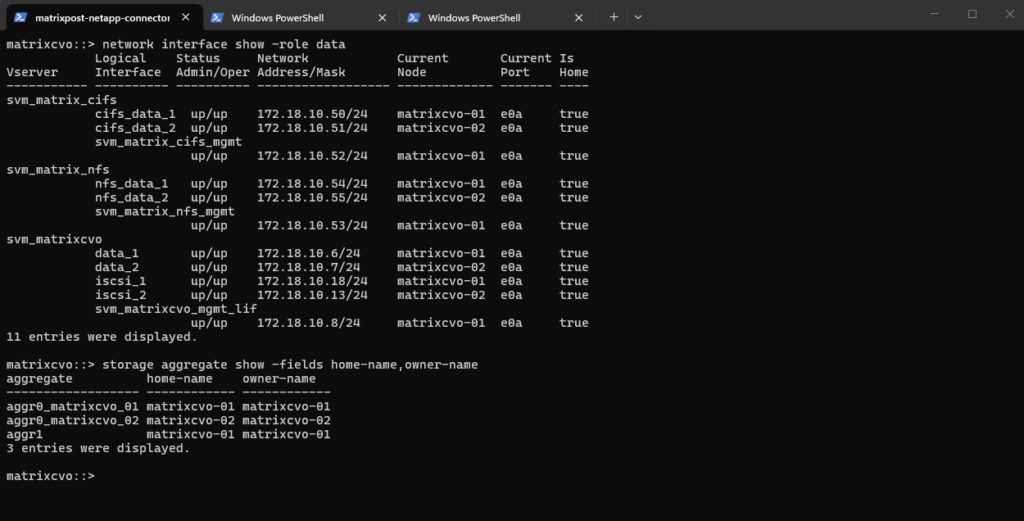1024x521 pixels.
Task: Close the matrixpost-netapp-connector tab
Action: [186, 17]
